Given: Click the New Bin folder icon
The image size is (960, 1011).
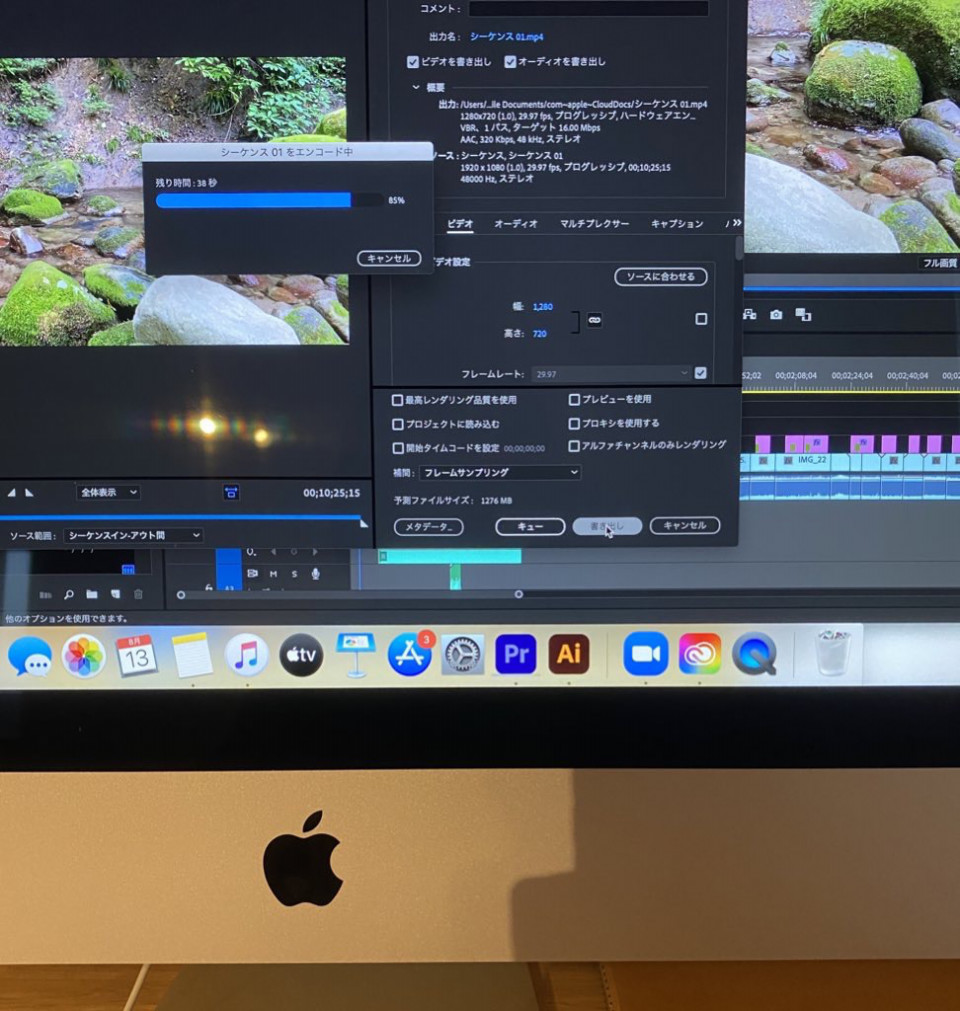Looking at the screenshot, I should pyautogui.click(x=92, y=594).
